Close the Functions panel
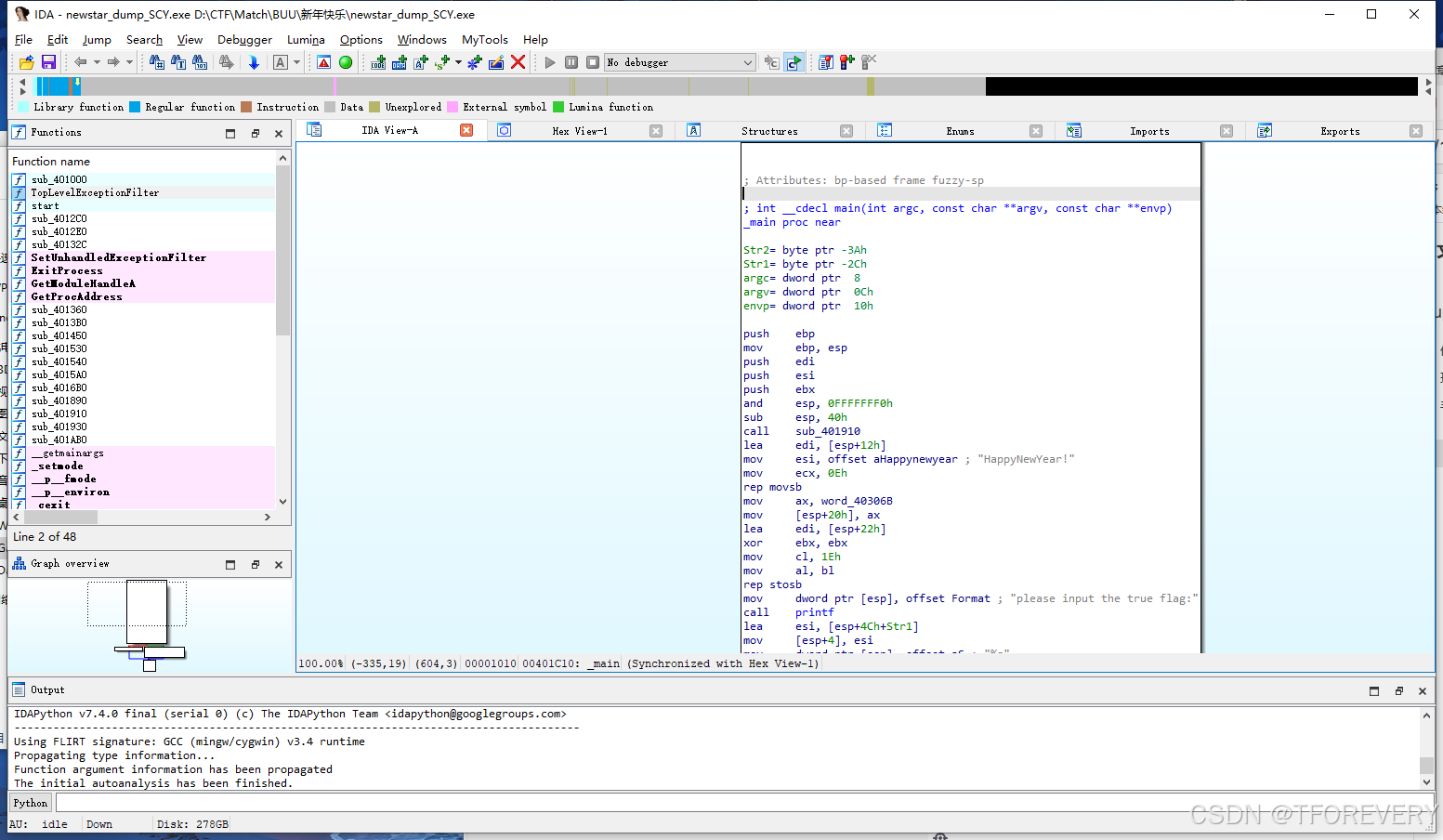 click(x=279, y=134)
